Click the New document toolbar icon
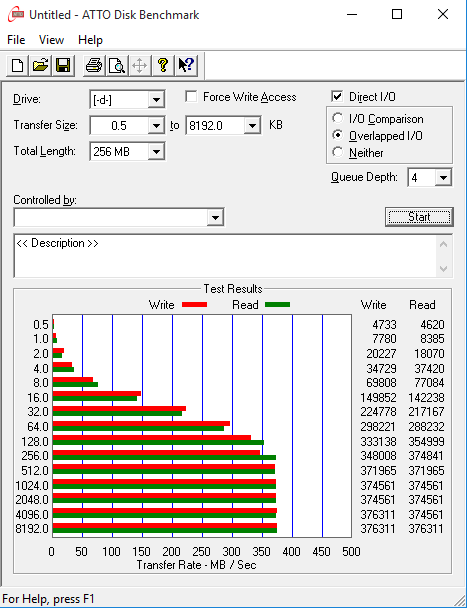 point(17,65)
